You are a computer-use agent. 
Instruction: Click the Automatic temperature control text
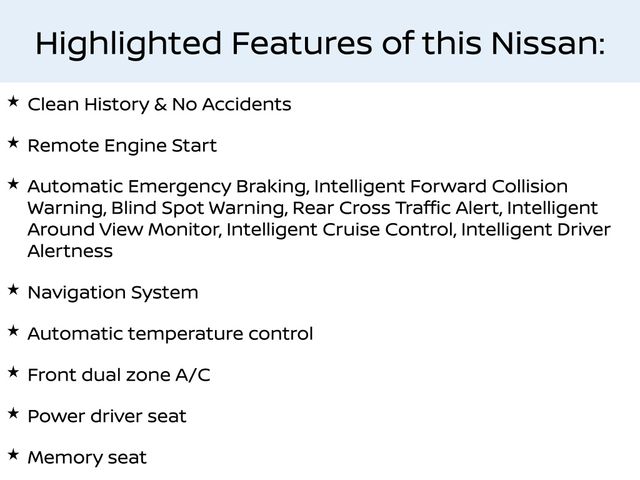point(170,334)
